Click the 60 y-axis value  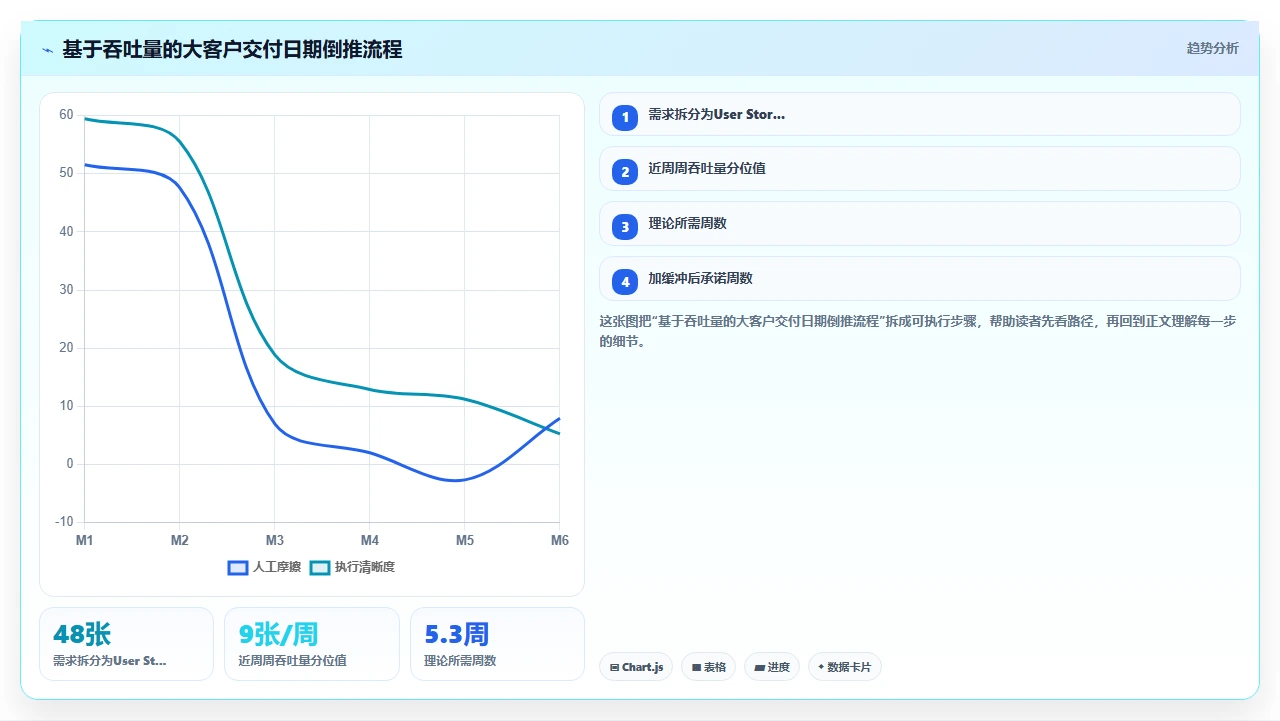coord(66,115)
